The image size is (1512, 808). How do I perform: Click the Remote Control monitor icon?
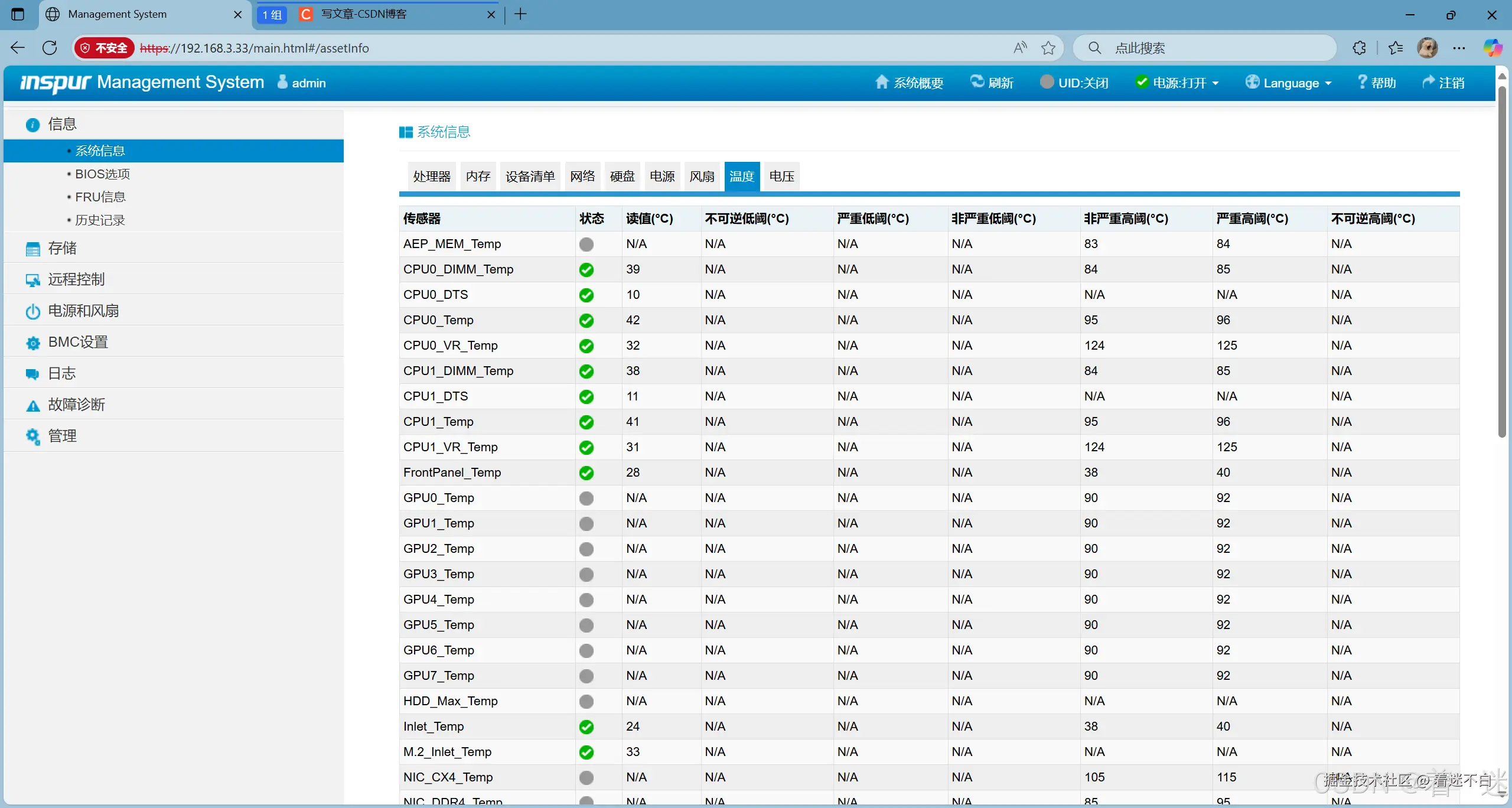(33, 280)
